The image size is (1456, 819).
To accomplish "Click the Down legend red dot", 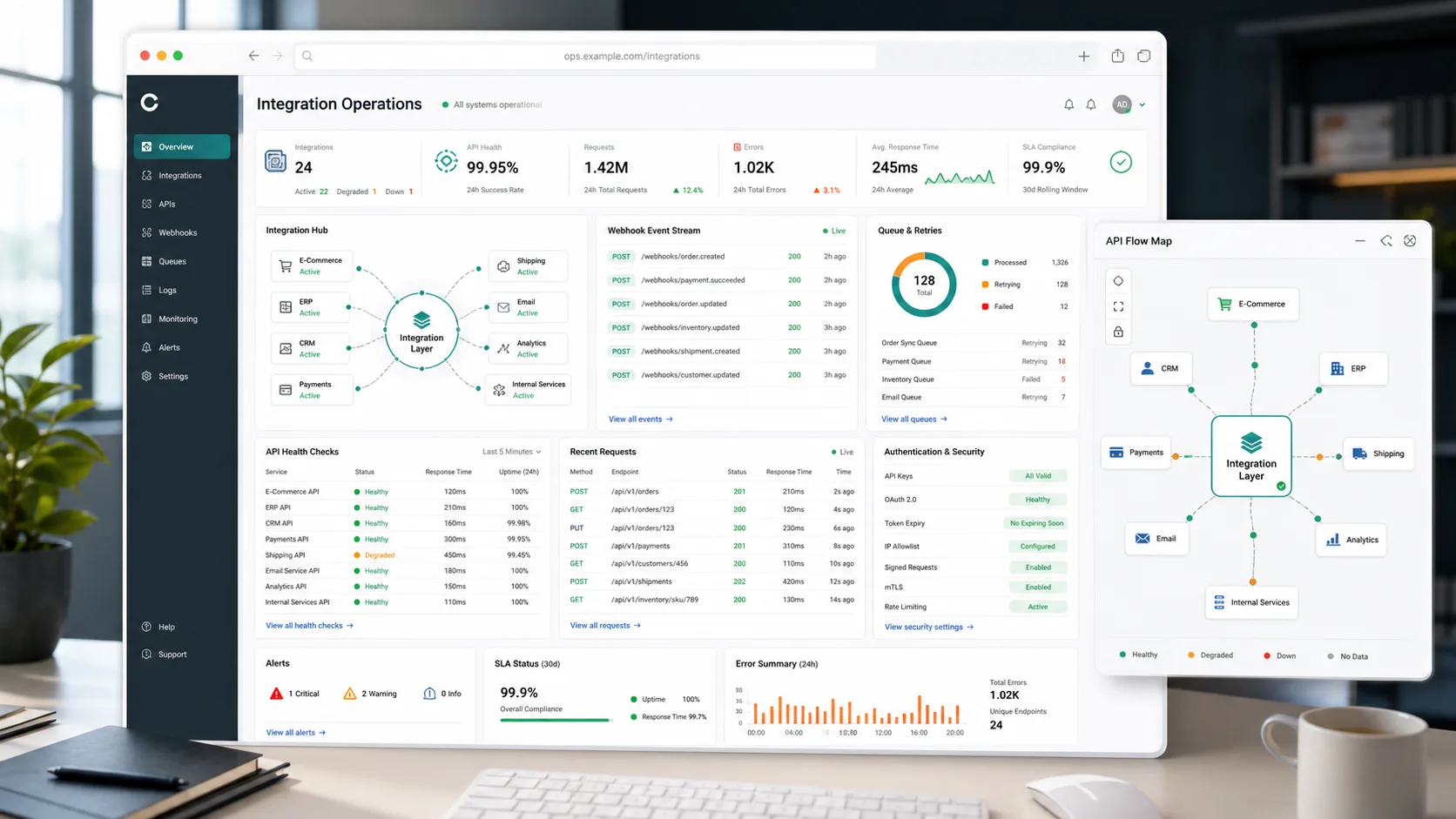I will click(1266, 655).
